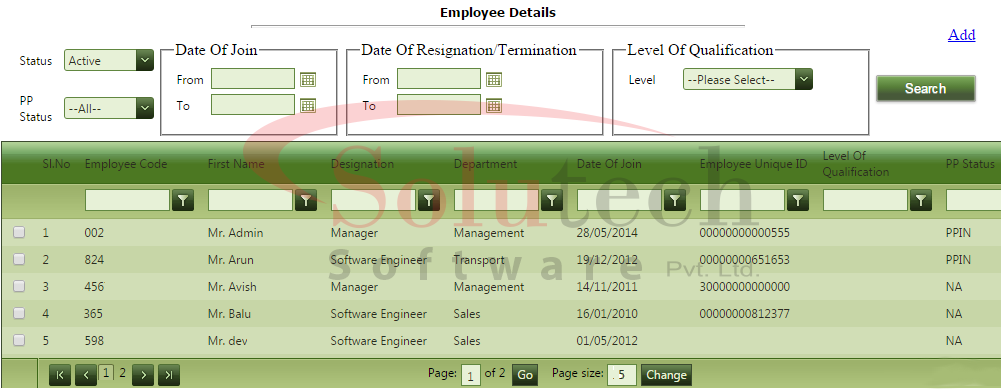The width and height of the screenshot is (1001, 391).
Task: Go to the previous page of results
Action: click(x=86, y=375)
